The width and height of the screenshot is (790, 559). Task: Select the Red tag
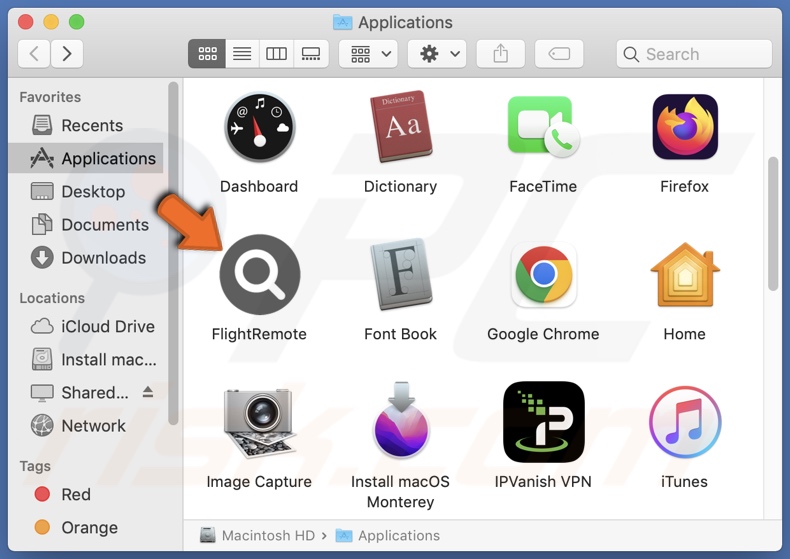pyautogui.click(x=86, y=495)
